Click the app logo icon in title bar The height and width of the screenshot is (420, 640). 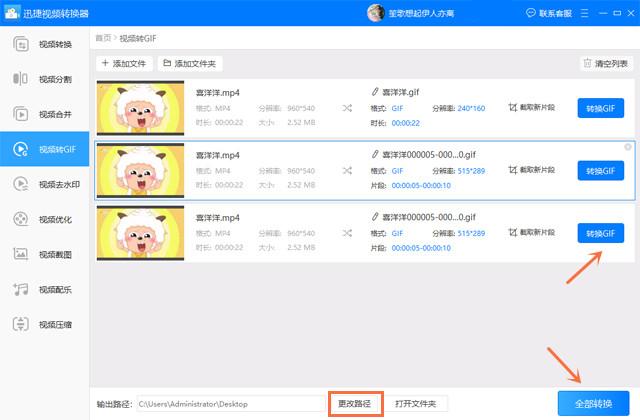11,13
